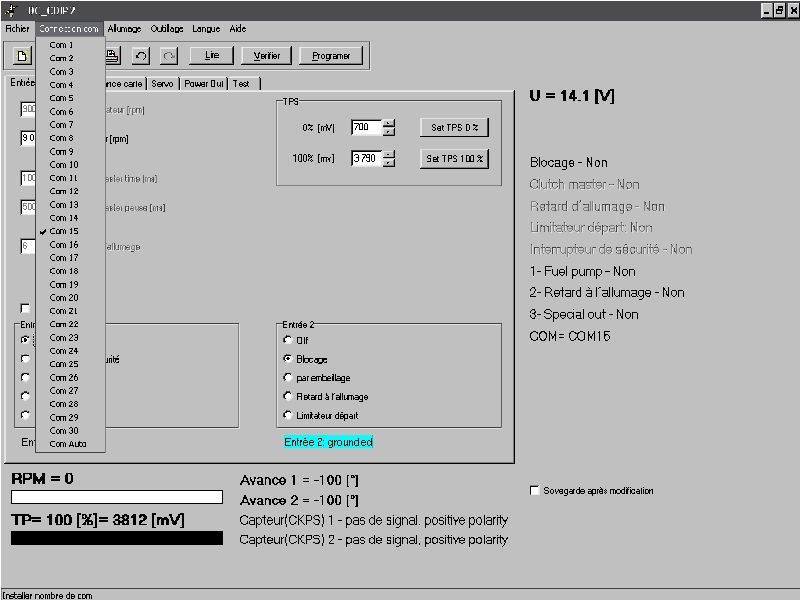Choose Limitateur départ radio option
The height and width of the screenshot is (600, 800).
pyautogui.click(x=288, y=415)
